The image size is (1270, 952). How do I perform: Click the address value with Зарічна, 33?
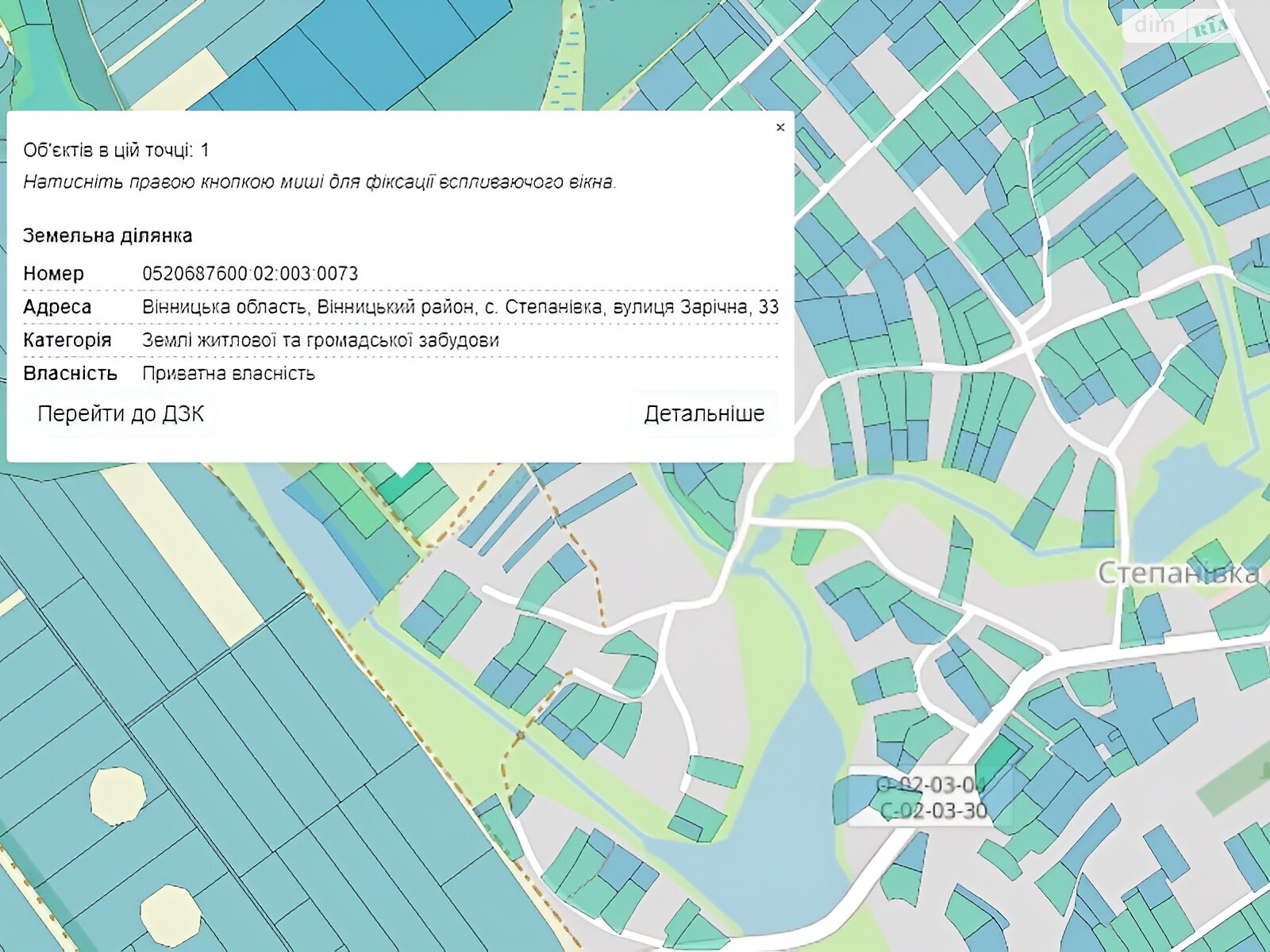pos(460,307)
